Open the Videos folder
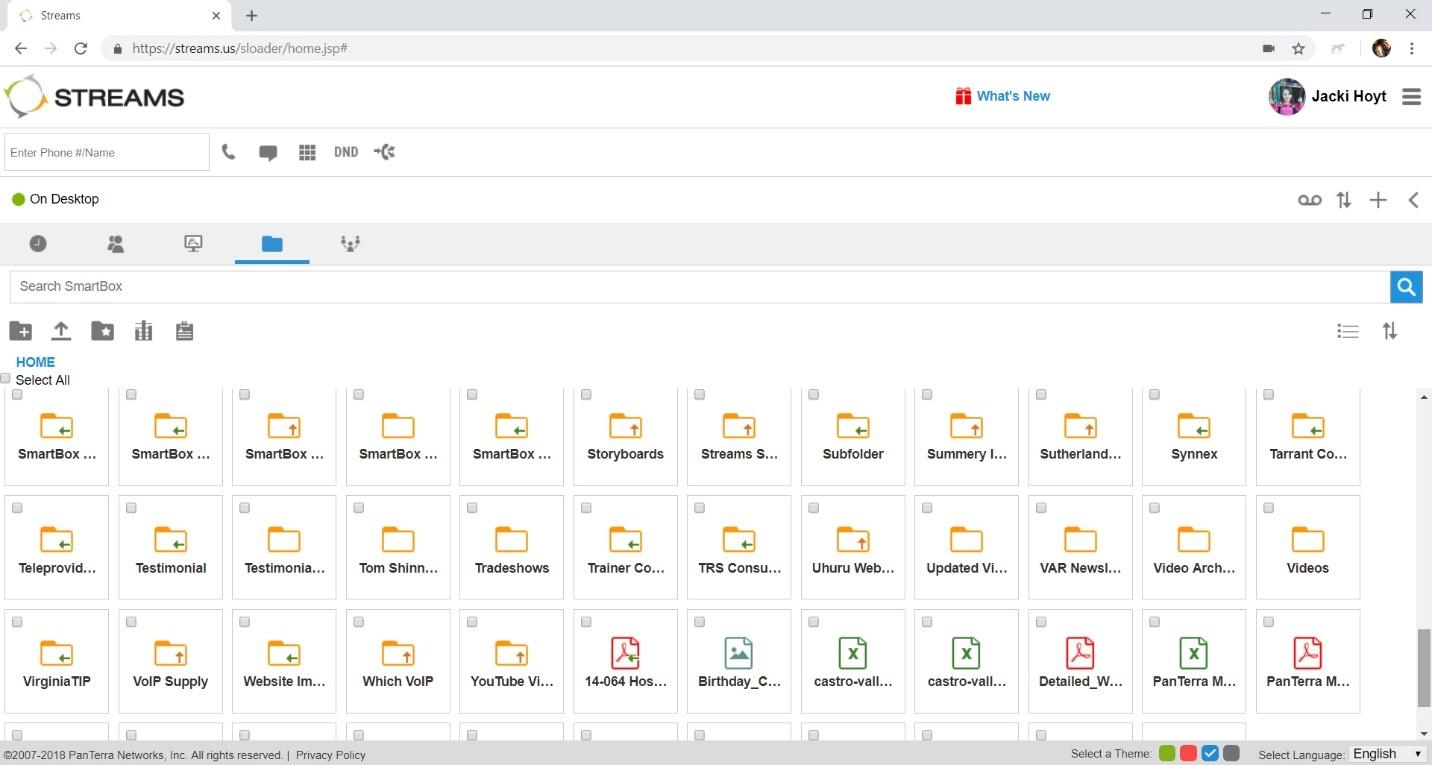The height and width of the screenshot is (765, 1432). click(x=1308, y=541)
